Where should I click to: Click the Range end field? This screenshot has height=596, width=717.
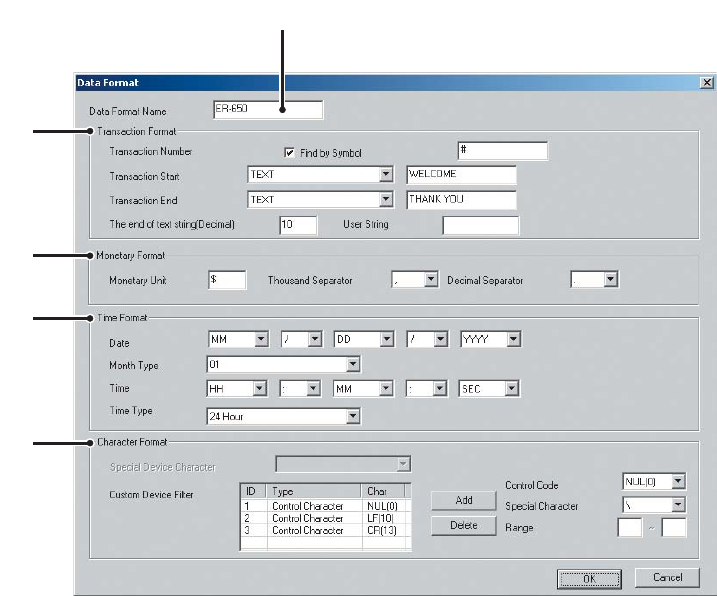674,527
